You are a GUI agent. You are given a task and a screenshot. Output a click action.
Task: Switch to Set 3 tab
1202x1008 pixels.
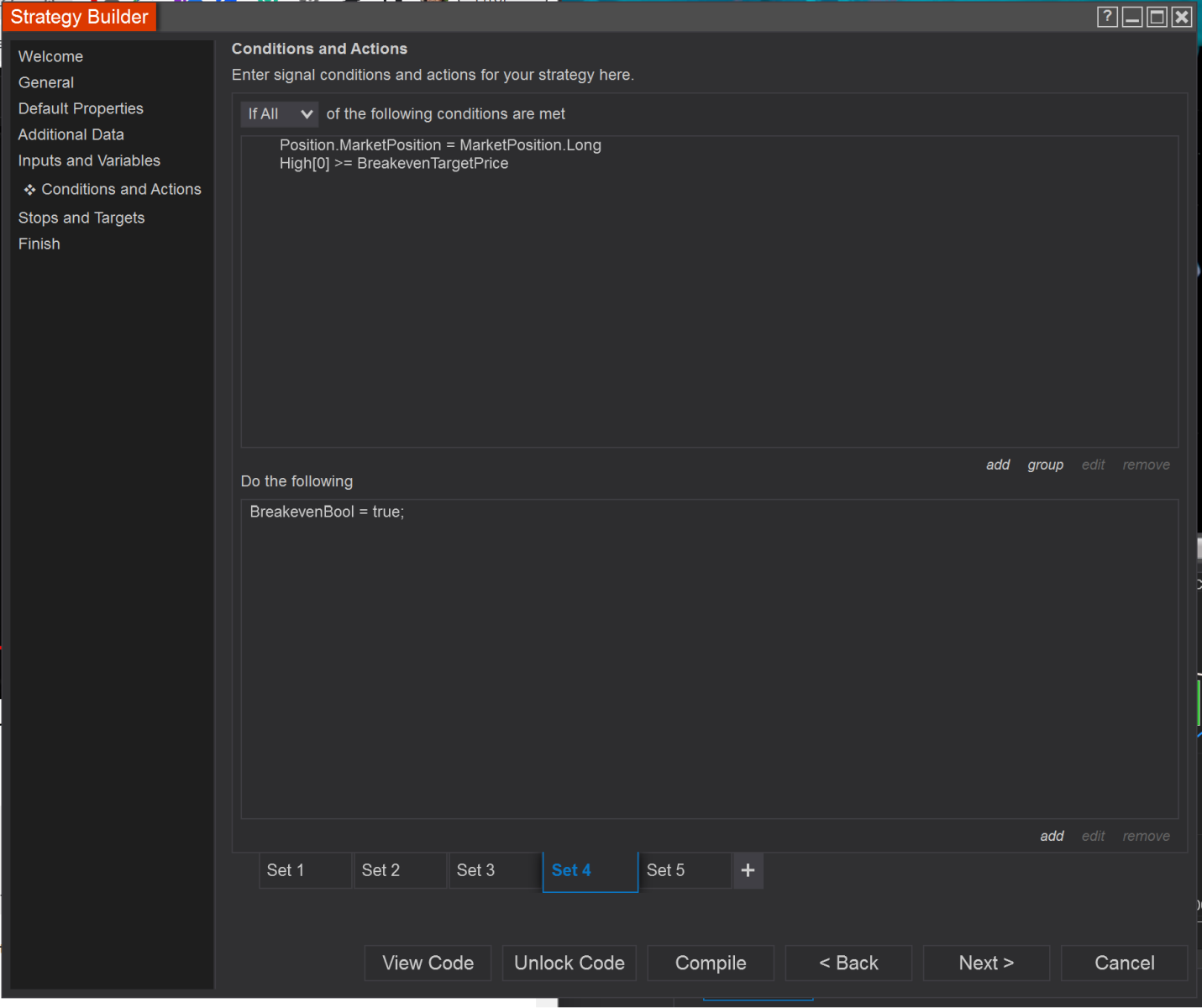495,870
